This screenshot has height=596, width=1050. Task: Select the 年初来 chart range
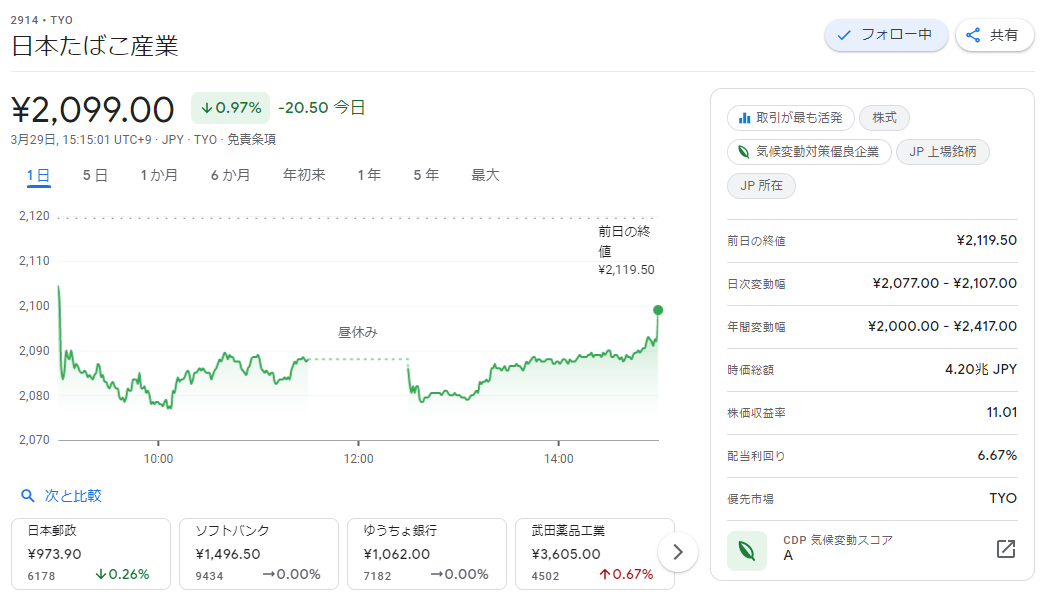click(304, 175)
